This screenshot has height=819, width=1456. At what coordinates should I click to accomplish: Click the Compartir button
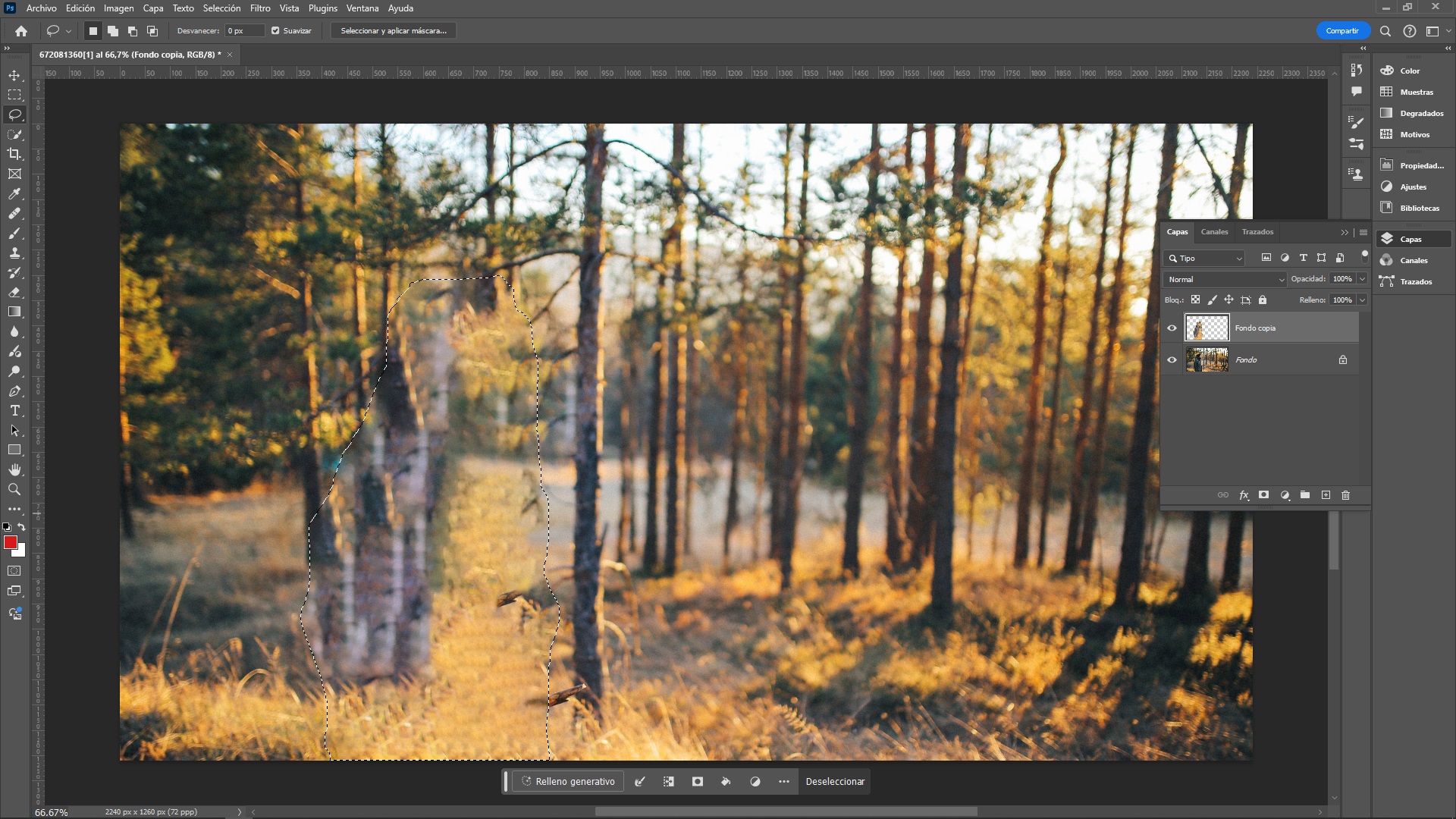[x=1342, y=31]
